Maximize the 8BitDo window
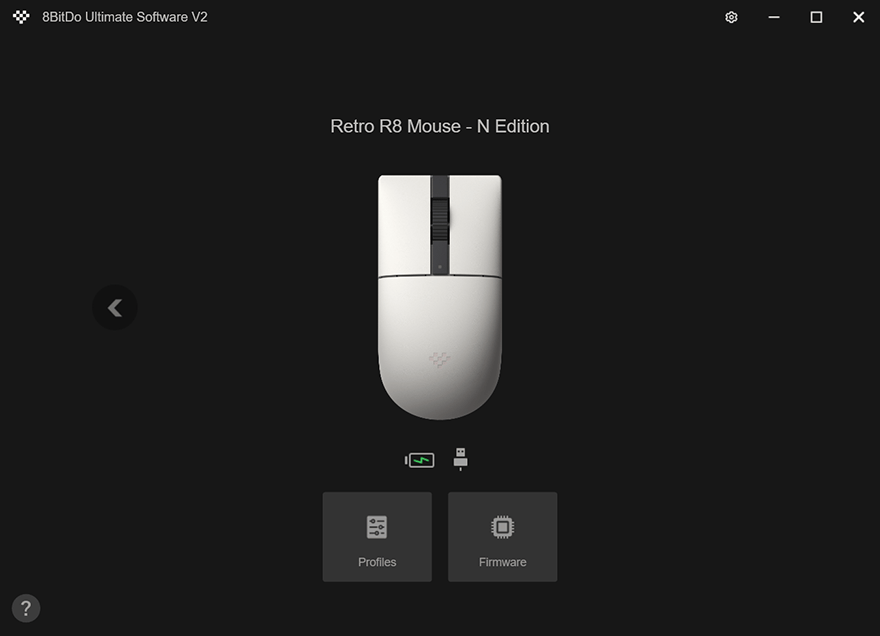This screenshot has height=636, width=880. coord(816,17)
